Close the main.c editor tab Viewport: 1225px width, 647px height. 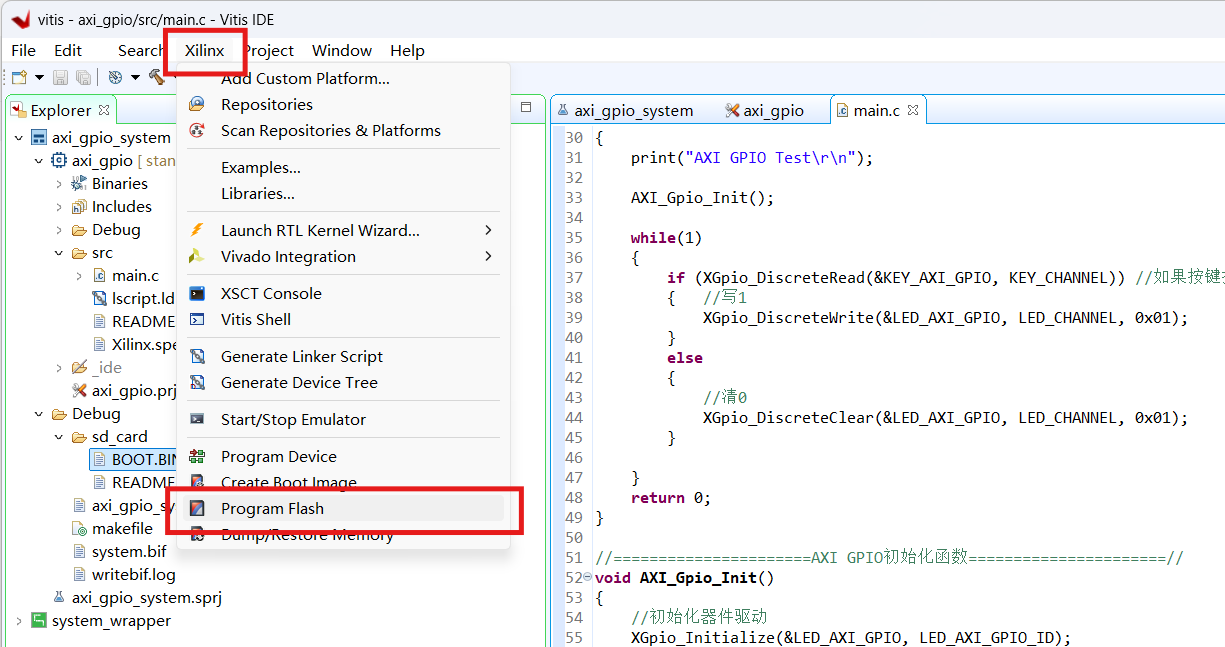coord(913,110)
